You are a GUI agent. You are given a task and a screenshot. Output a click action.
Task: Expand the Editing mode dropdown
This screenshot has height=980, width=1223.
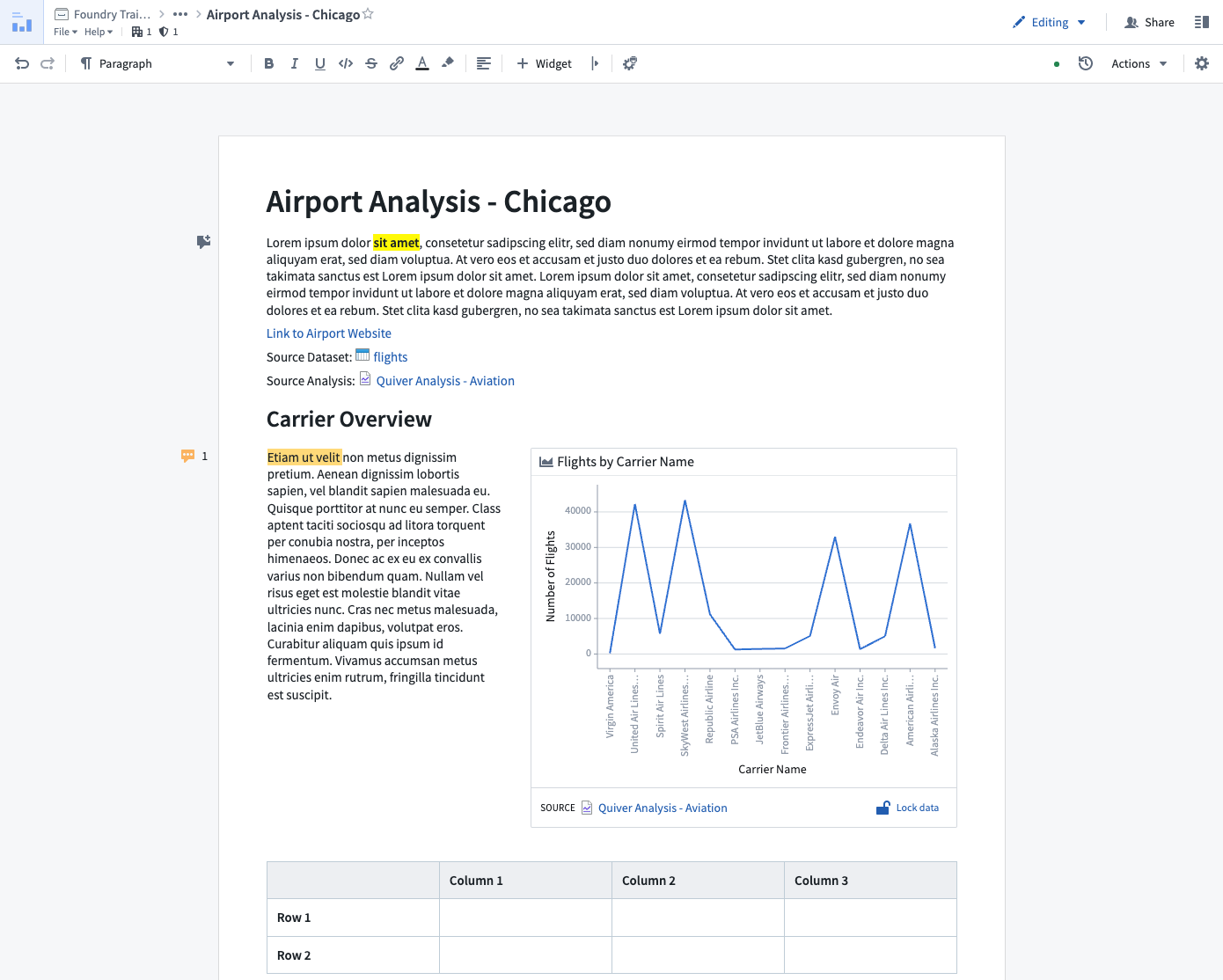click(1050, 22)
